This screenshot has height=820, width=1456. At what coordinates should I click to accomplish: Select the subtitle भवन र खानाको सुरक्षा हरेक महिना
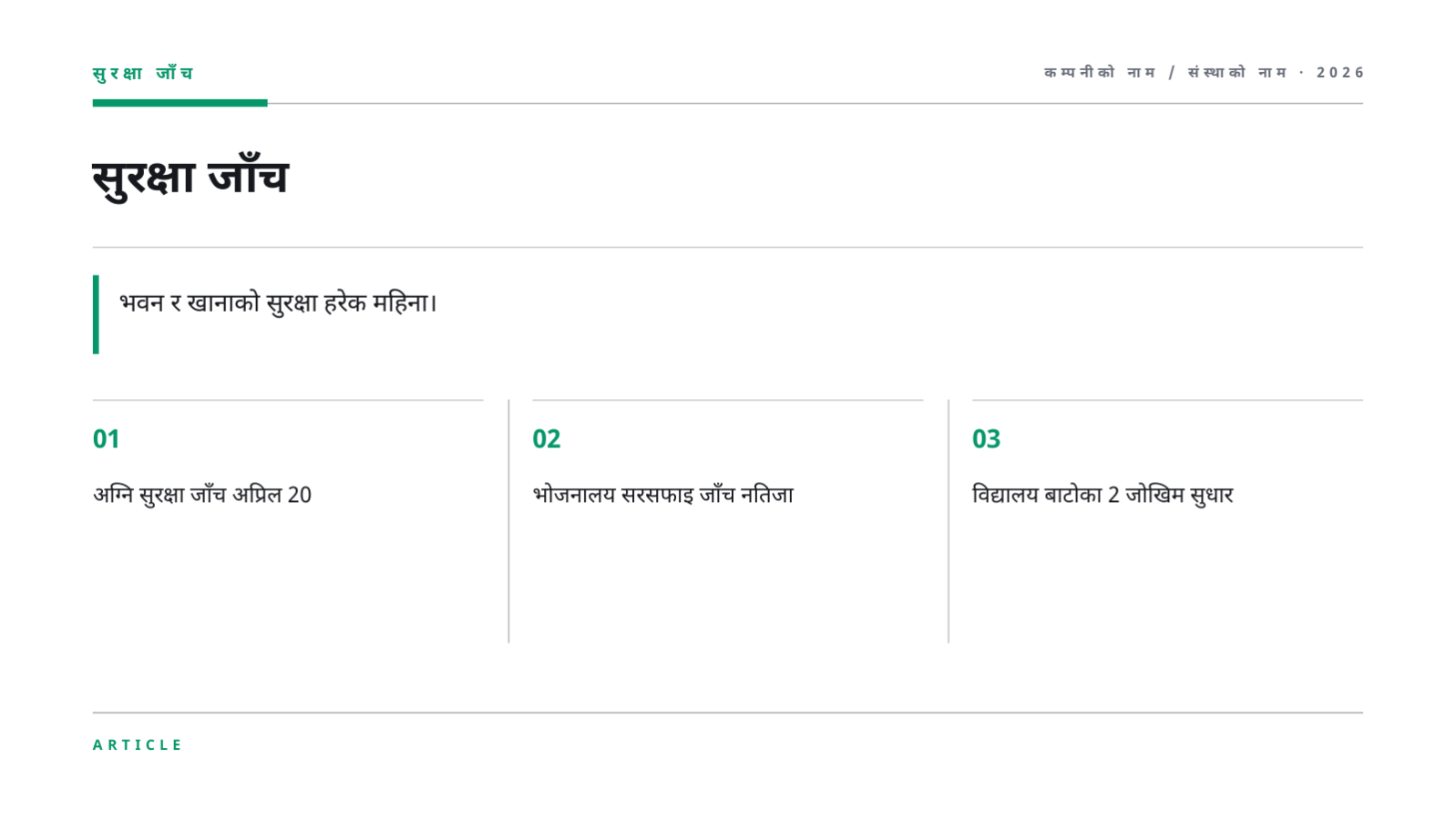[x=278, y=302]
